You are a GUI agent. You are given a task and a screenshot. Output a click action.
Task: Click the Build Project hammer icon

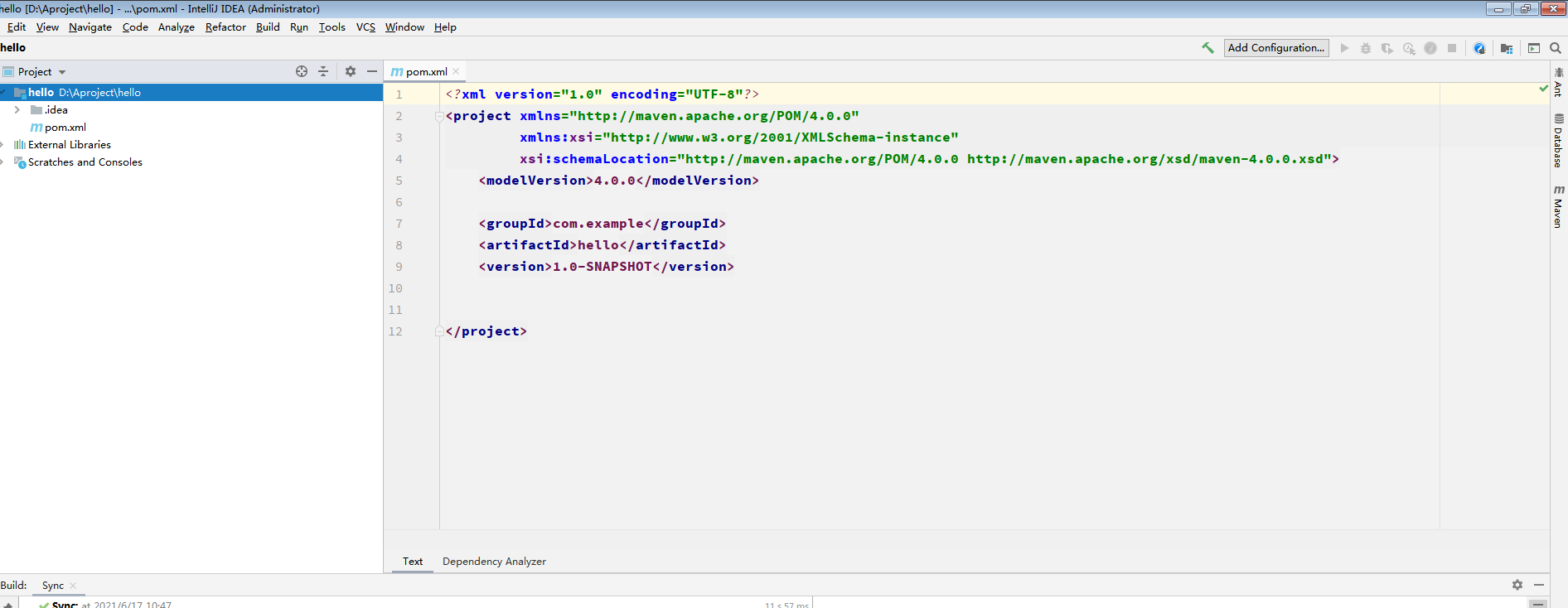pyautogui.click(x=1207, y=48)
